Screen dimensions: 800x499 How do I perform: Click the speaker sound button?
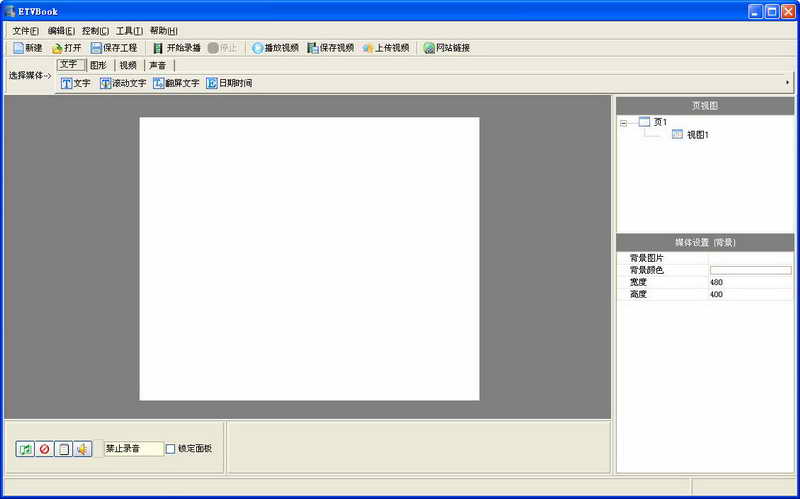tap(83, 449)
